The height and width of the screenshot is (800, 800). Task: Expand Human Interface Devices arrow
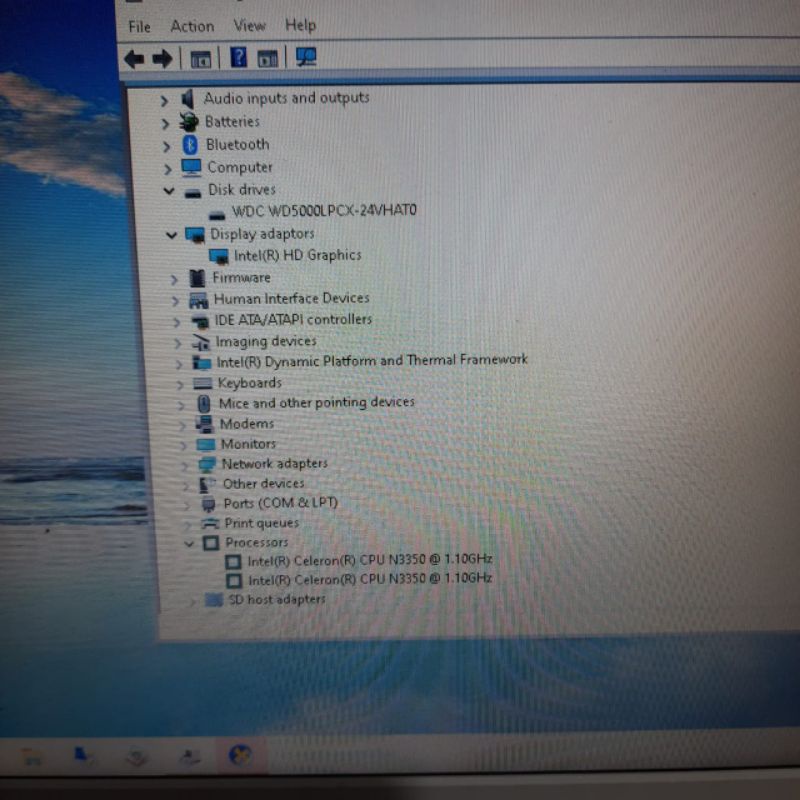click(175, 301)
